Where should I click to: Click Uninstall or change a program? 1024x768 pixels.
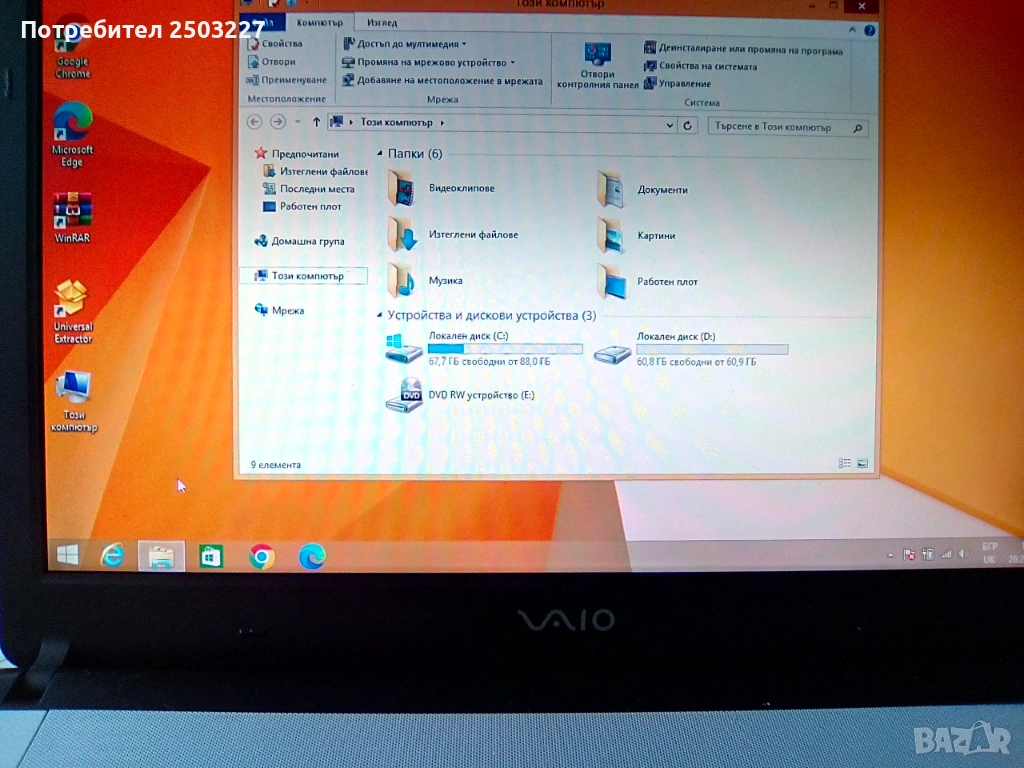pyautogui.click(x=743, y=50)
